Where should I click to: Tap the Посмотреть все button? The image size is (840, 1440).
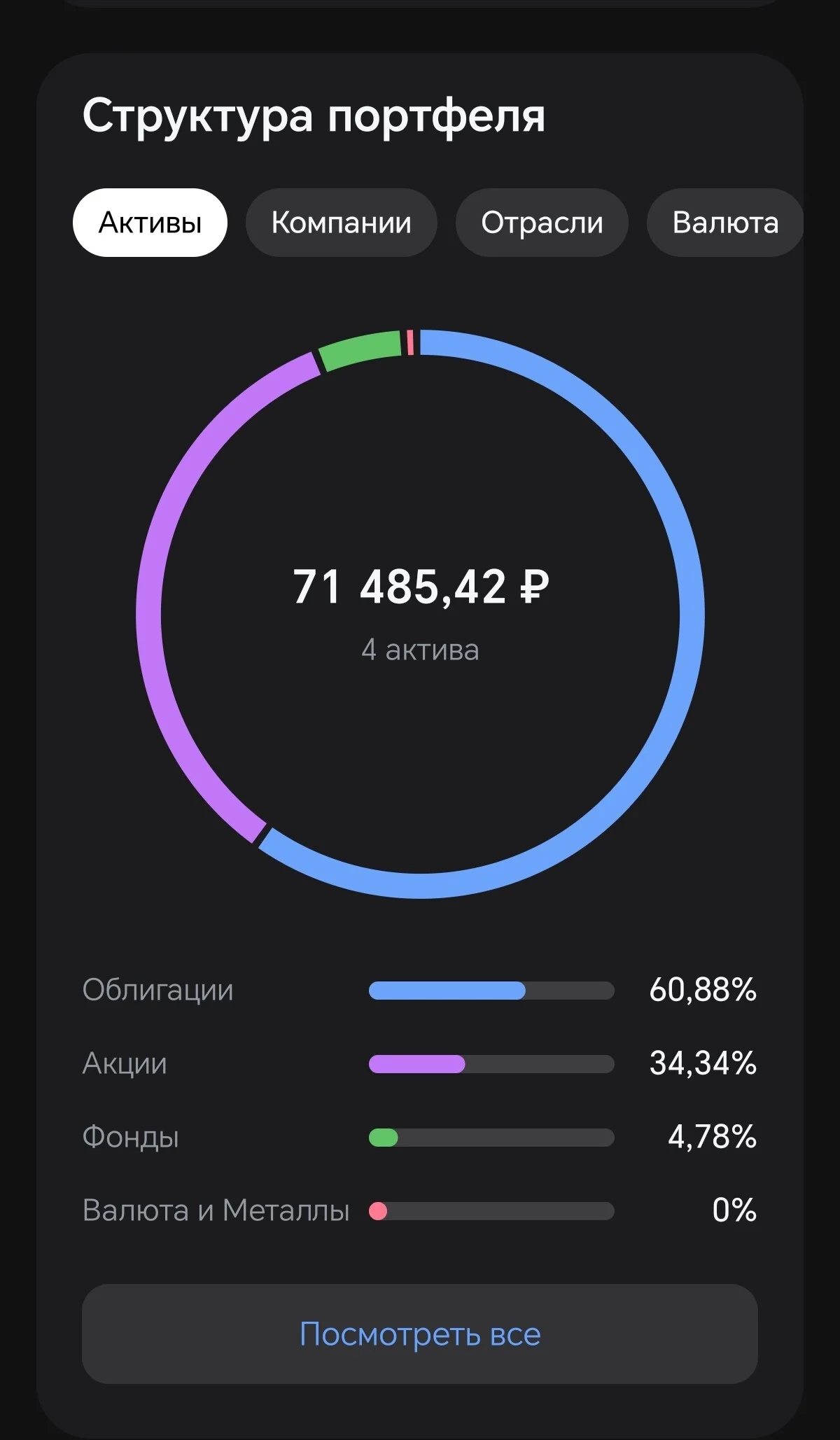(420, 1334)
